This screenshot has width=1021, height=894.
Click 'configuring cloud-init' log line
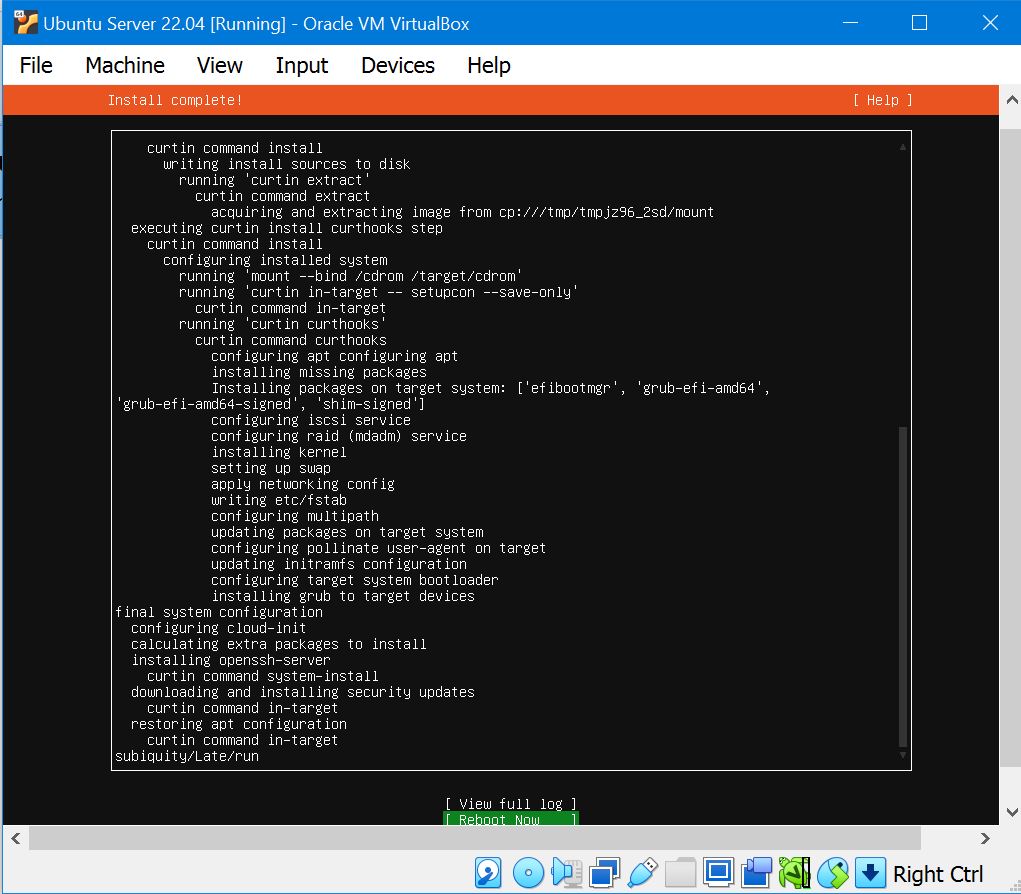218,628
